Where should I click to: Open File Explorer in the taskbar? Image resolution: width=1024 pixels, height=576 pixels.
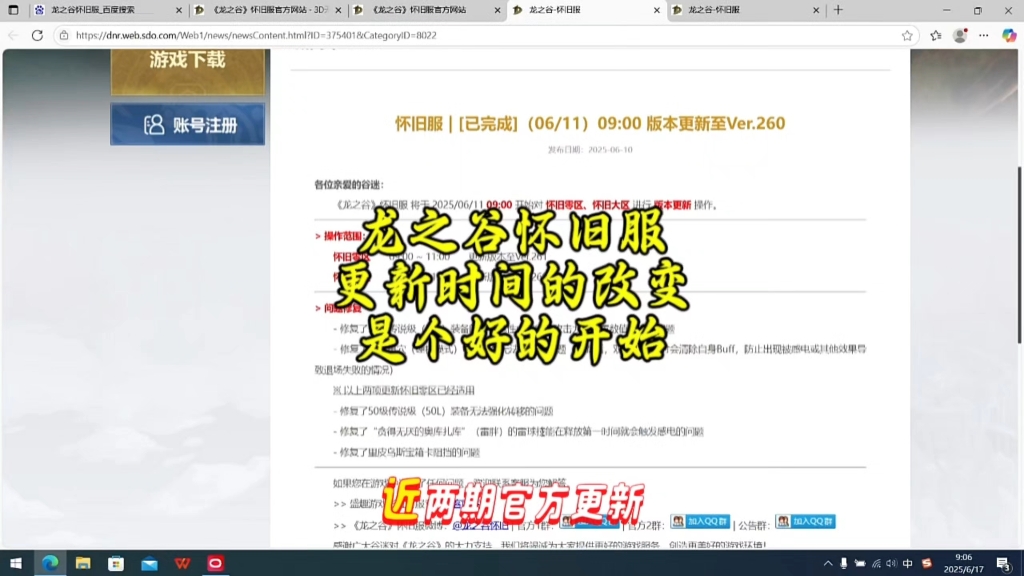[83, 563]
